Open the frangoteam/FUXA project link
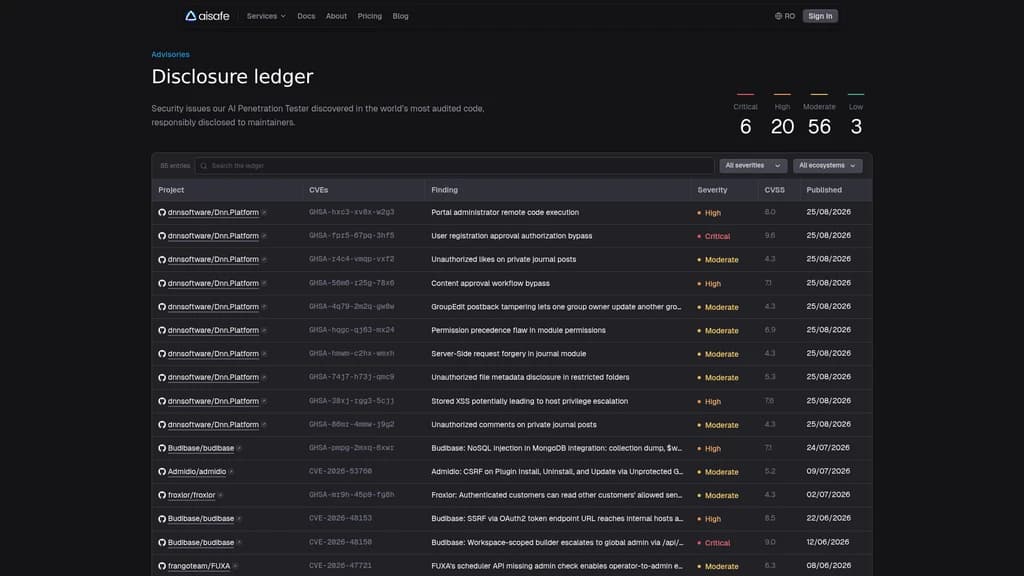 click(x=199, y=566)
